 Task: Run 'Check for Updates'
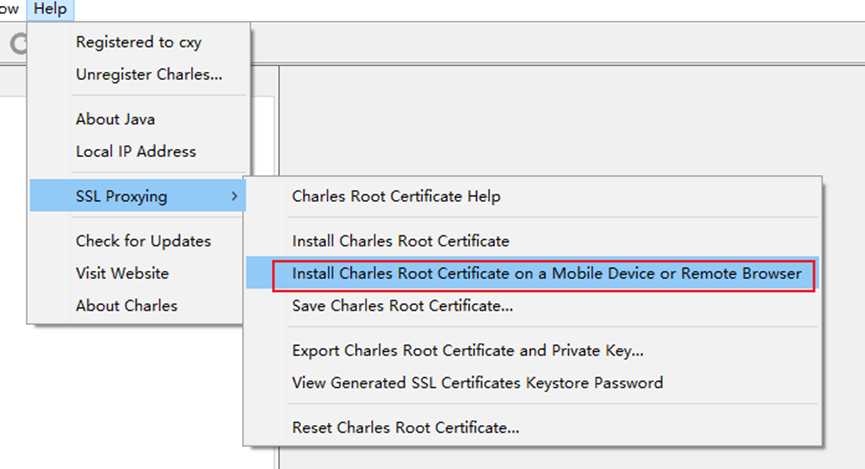click(143, 241)
